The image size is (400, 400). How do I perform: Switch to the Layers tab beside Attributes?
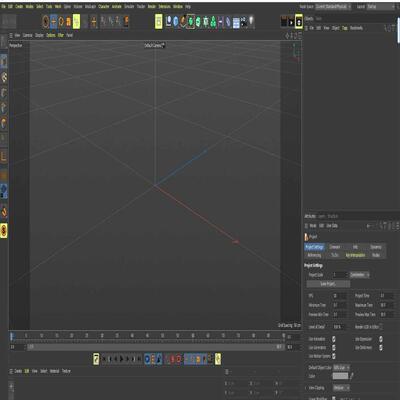[x=321, y=216]
